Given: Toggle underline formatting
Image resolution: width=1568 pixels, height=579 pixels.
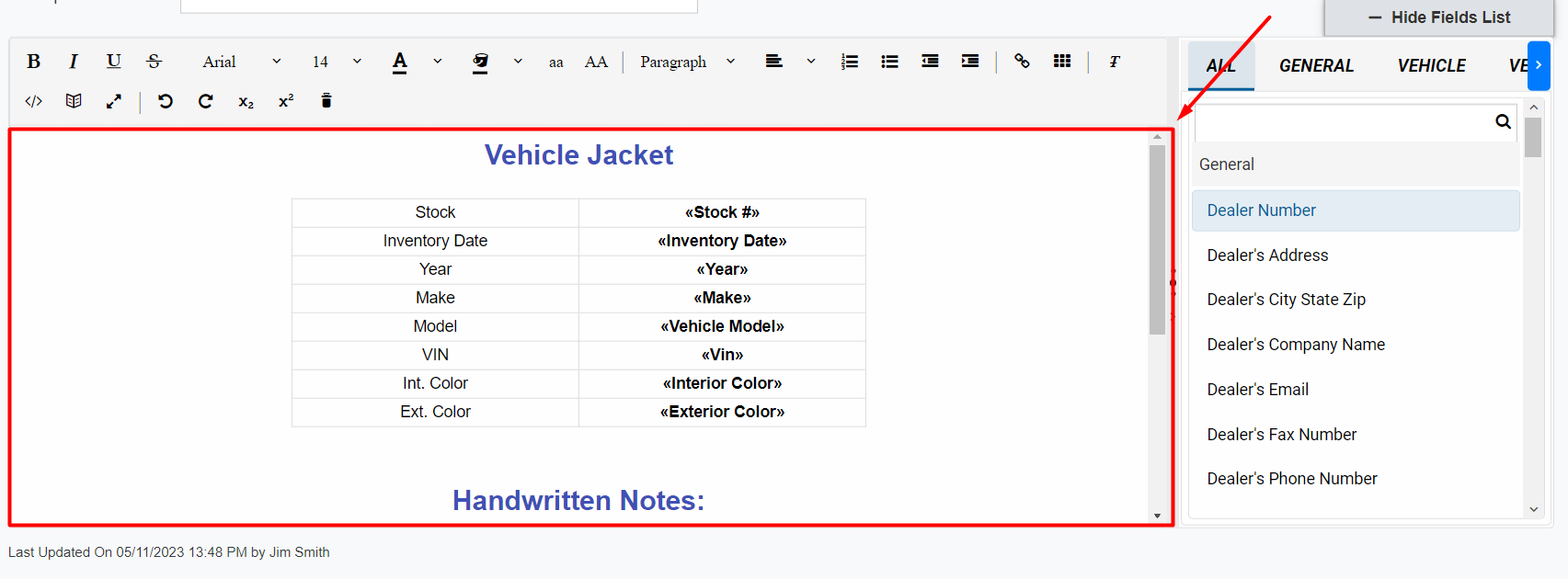Looking at the screenshot, I should pyautogui.click(x=114, y=62).
